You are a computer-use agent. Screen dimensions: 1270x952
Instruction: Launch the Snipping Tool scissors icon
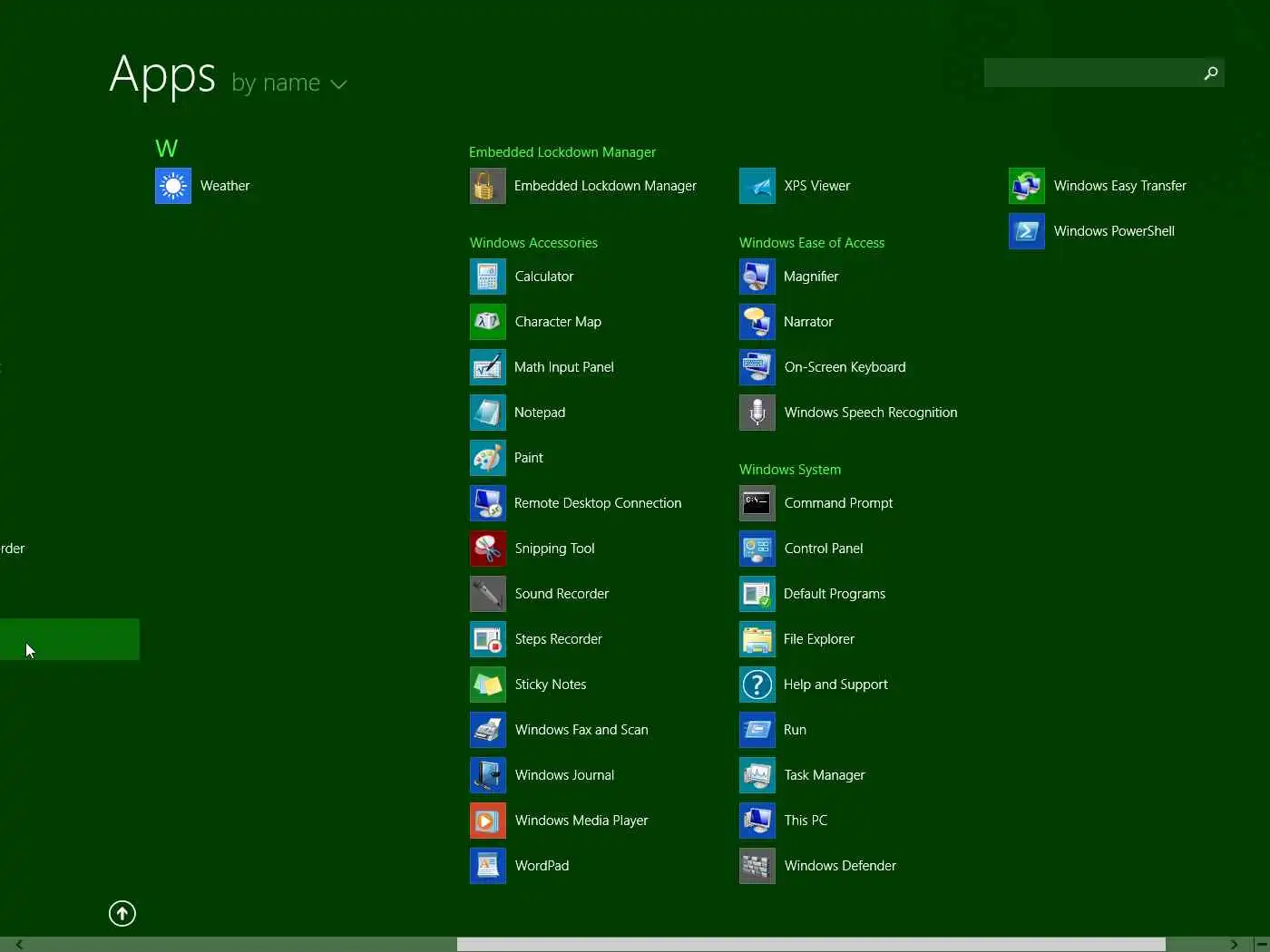tap(487, 549)
